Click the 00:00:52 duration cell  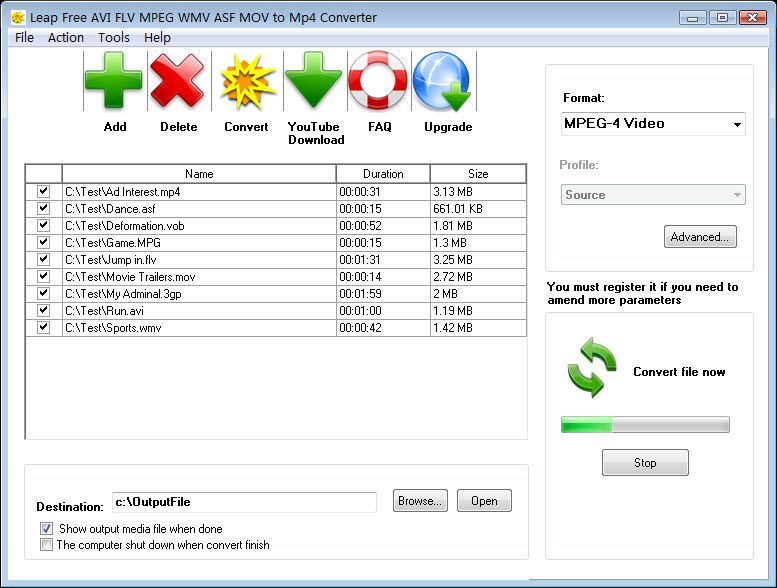point(383,226)
